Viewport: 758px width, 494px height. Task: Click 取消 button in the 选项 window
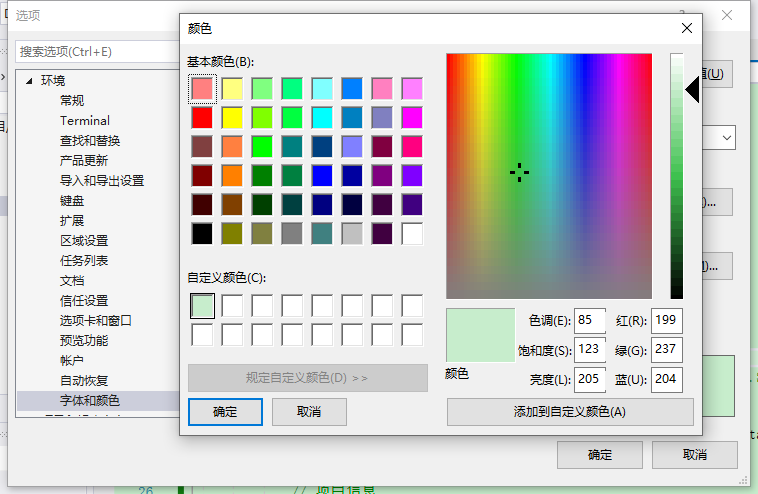695,455
